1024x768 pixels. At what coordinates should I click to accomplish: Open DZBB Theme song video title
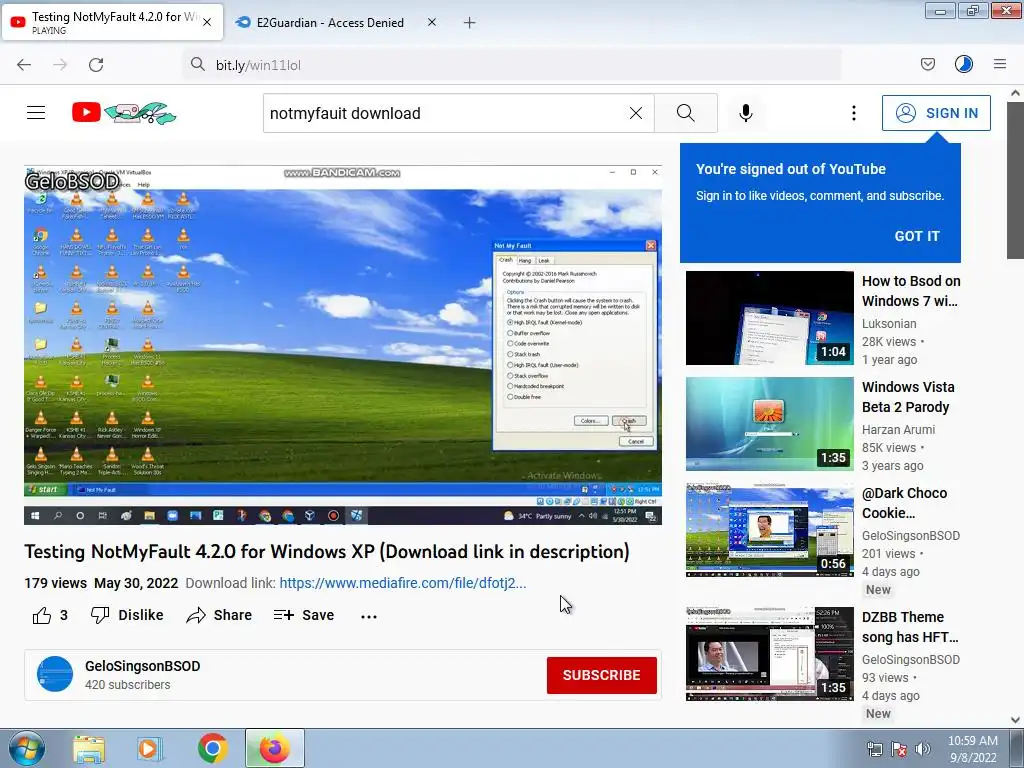910,627
